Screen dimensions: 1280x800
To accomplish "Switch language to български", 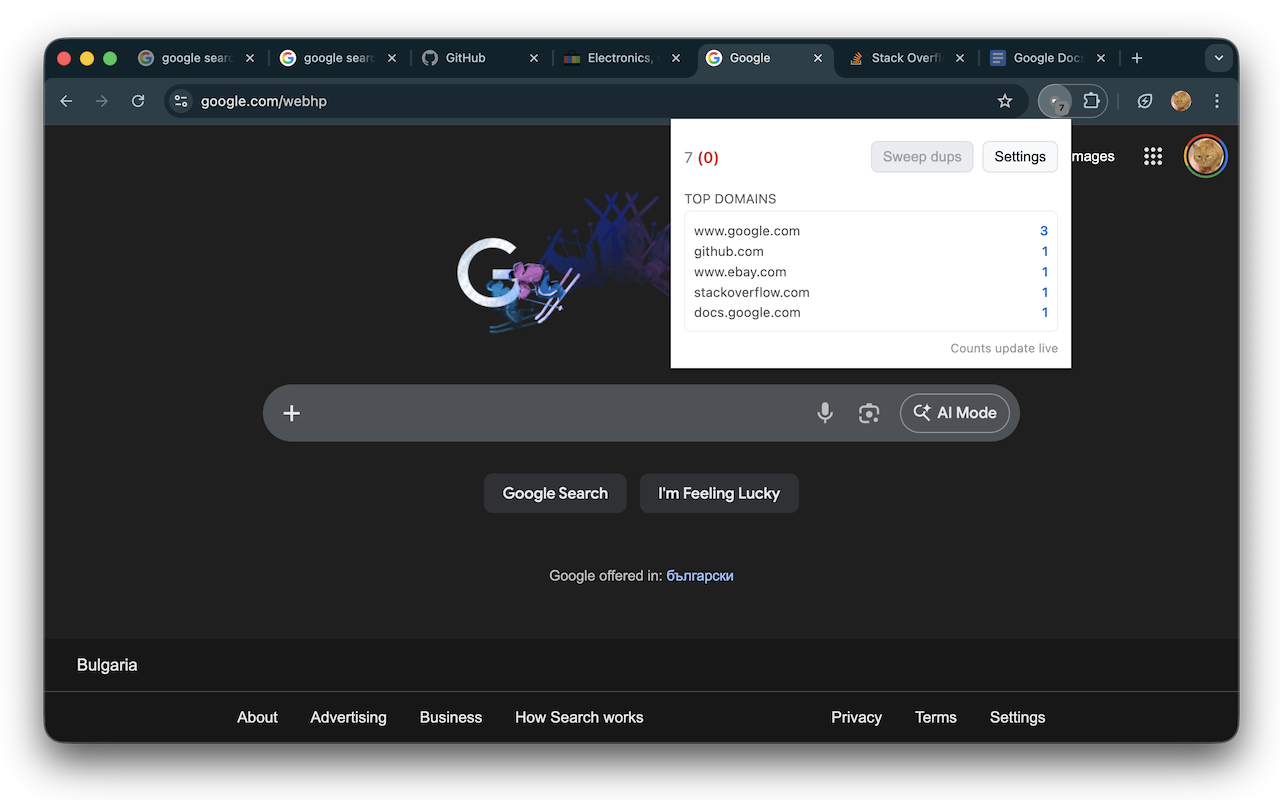I will (x=700, y=576).
